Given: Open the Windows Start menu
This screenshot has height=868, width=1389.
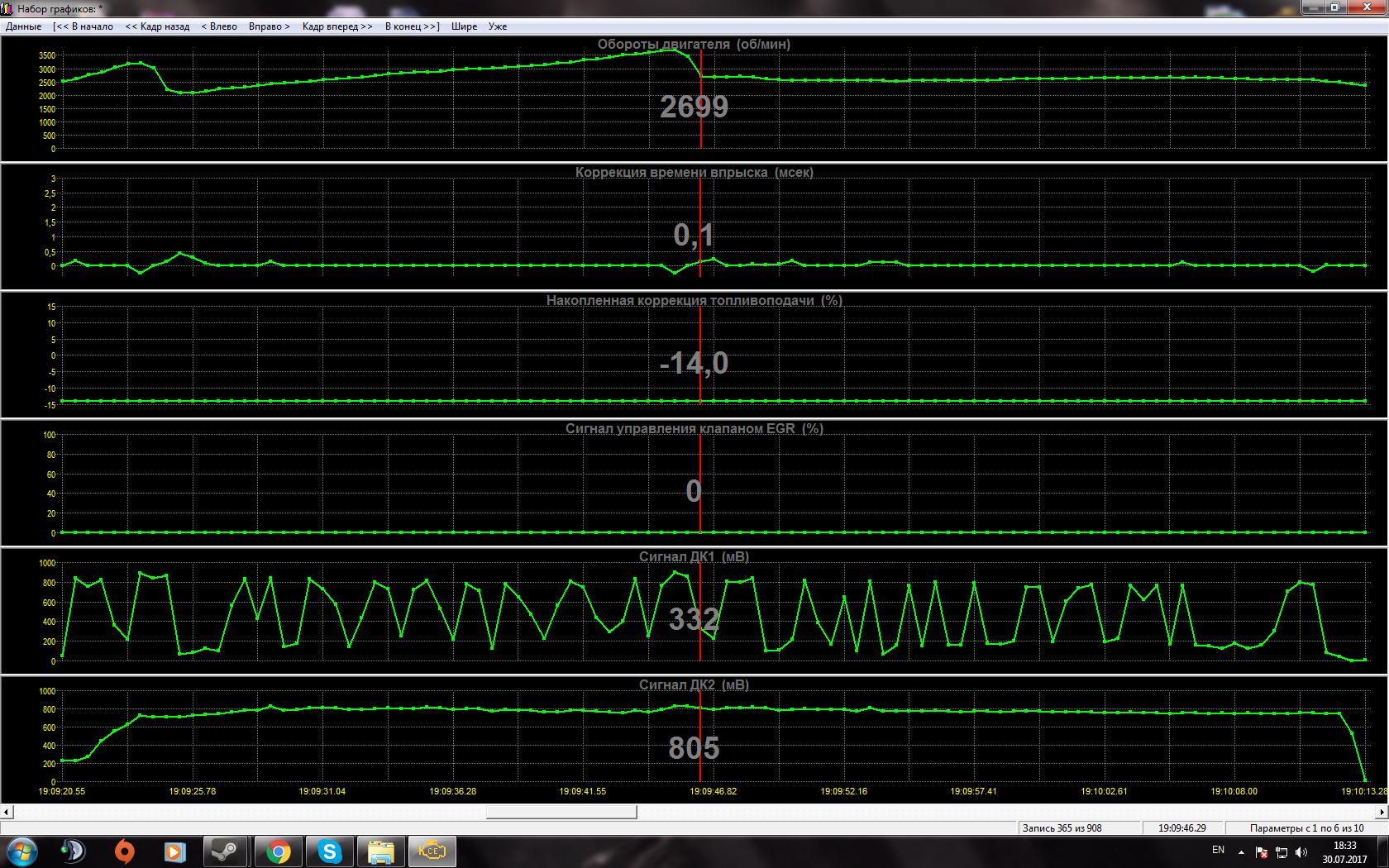Looking at the screenshot, I should click(x=21, y=851).
